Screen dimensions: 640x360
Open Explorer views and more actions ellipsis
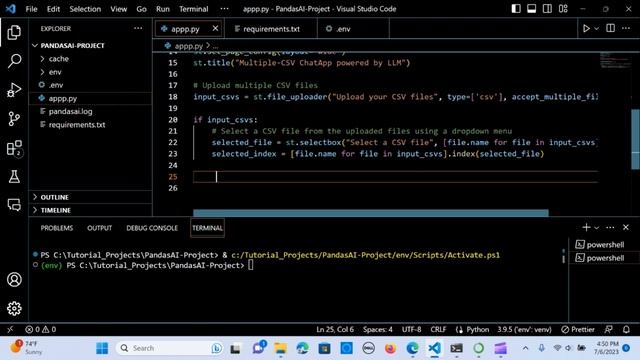point(138,28)
